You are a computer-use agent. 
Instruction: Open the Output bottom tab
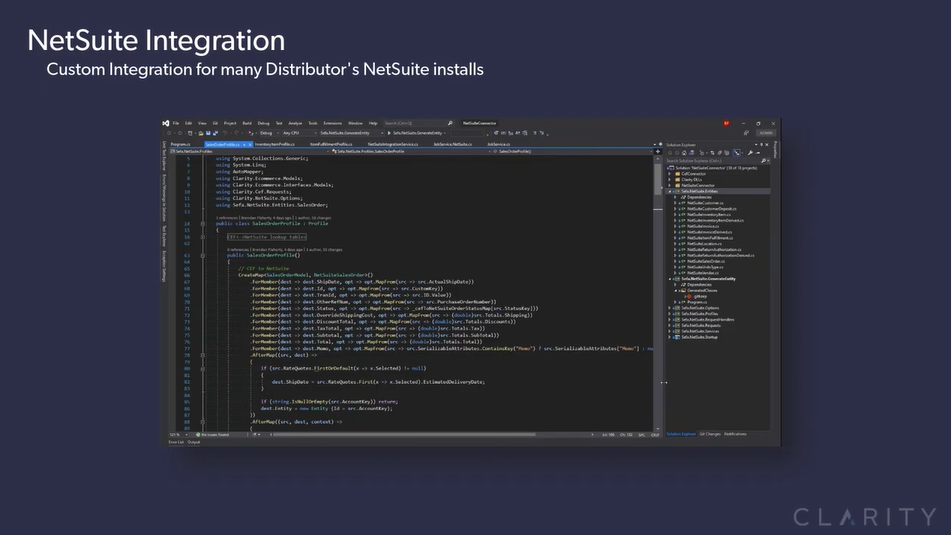coord(194,442)
